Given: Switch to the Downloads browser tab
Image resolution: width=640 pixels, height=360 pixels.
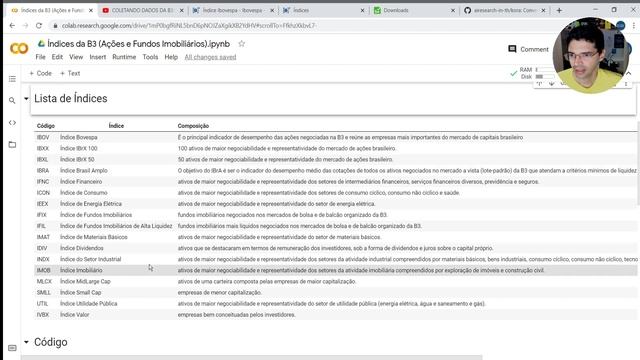Looking at the screenshot, I should coord(413,10).
